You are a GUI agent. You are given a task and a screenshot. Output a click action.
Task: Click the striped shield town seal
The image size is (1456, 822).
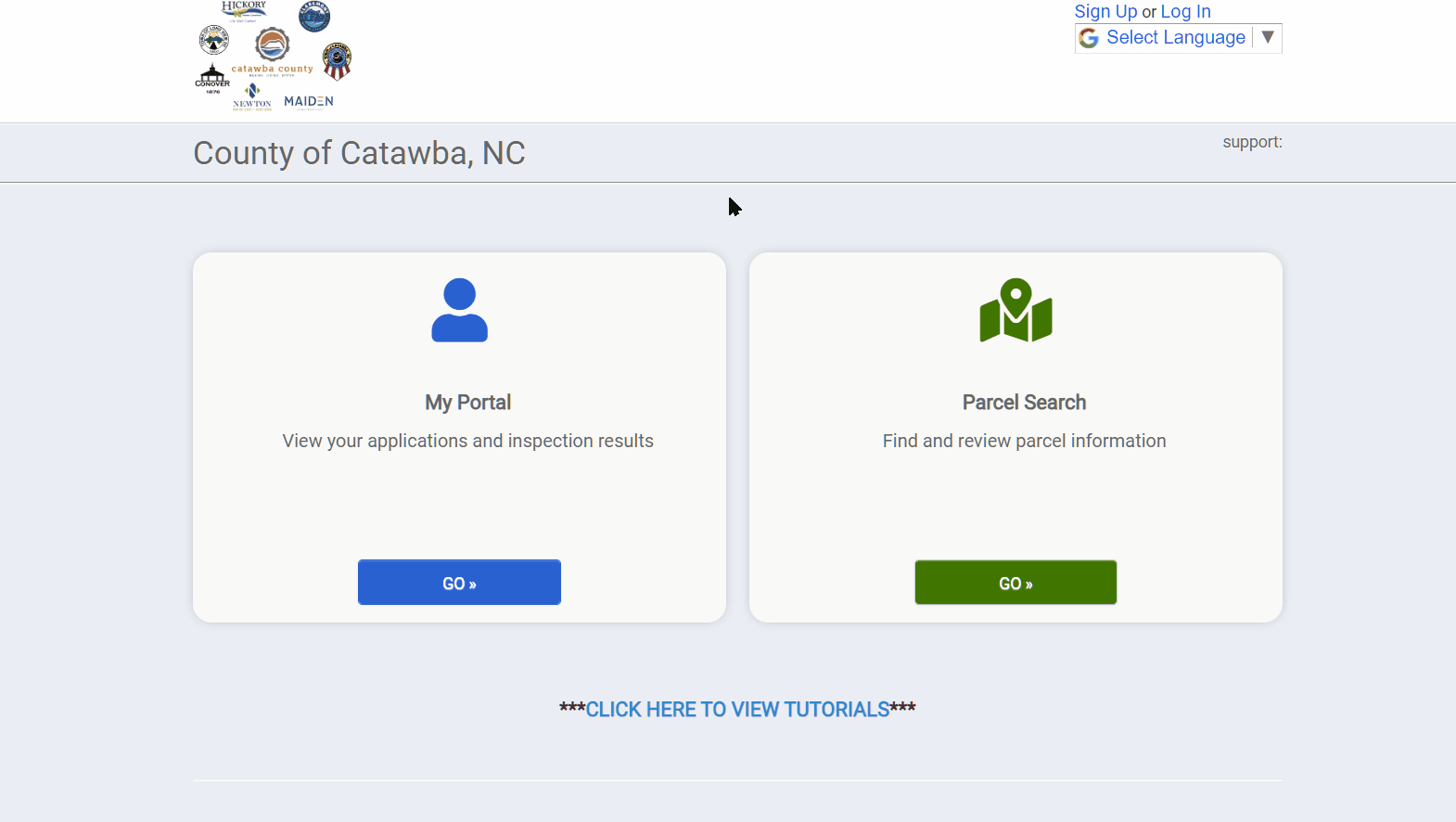[337, 61]
